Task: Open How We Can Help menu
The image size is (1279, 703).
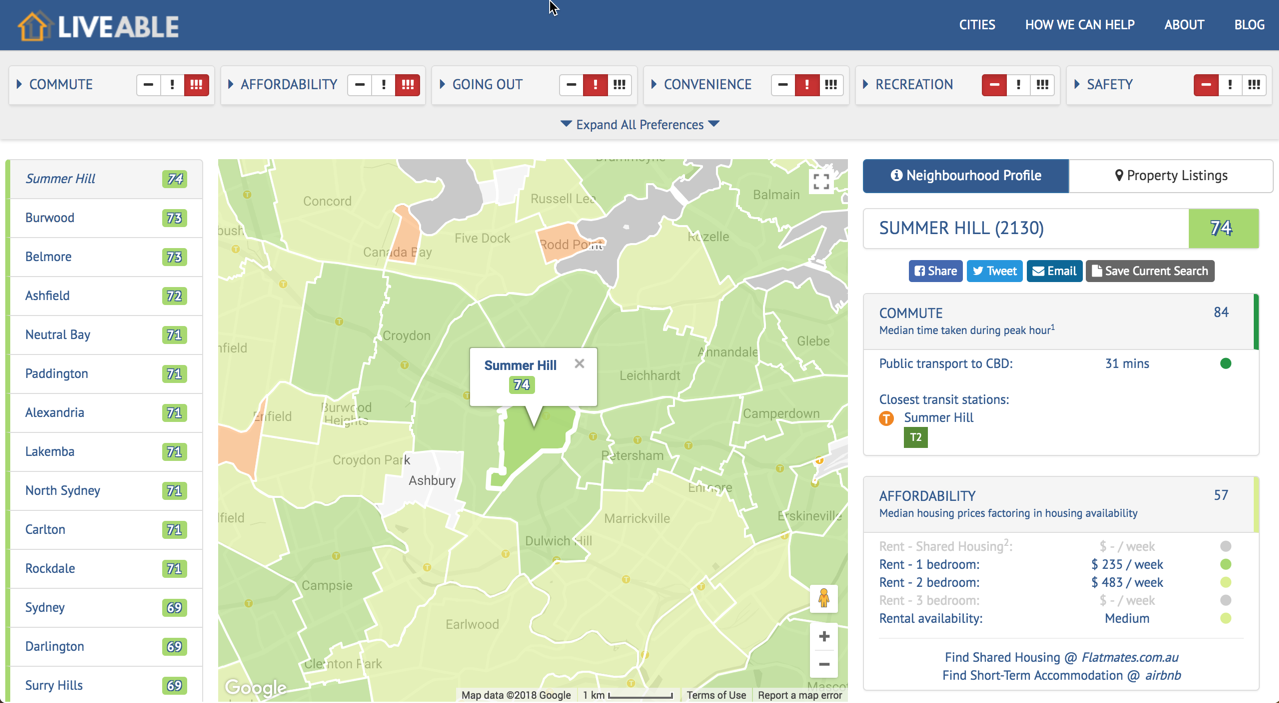Action: pyautogui.click(x=1079, y=25)
